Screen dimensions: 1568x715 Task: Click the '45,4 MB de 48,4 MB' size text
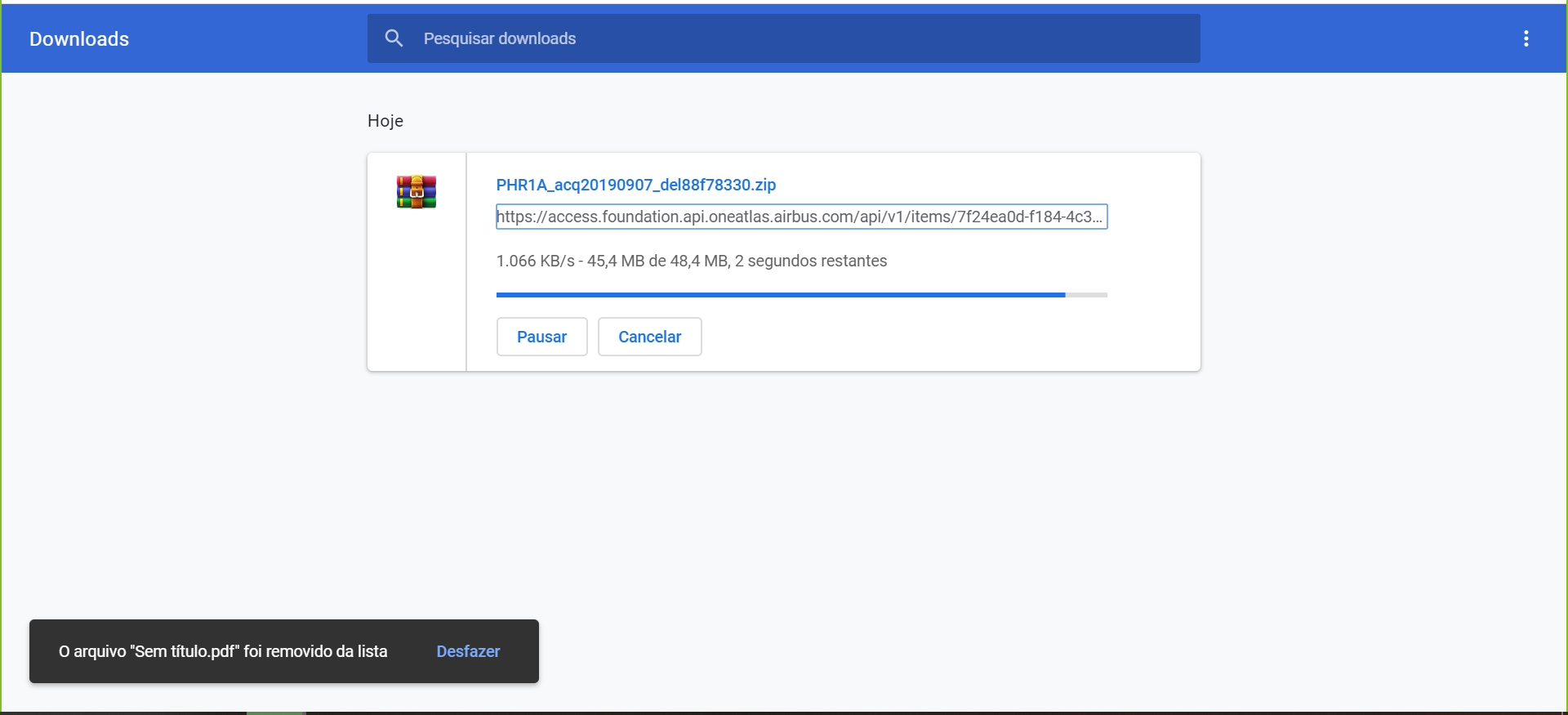coord(657,261)
